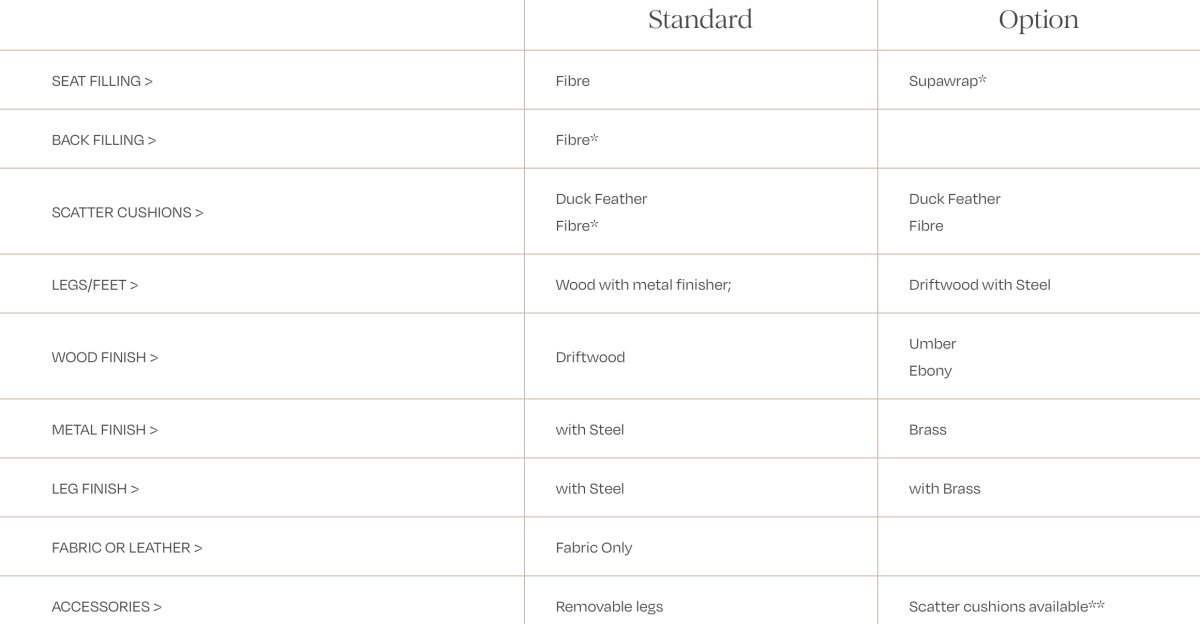The height and width of the screenshot is (624, 1200).
Task: Open the WOOD FINISH row label
Action: pyautogui.click(x=105, y=357)
